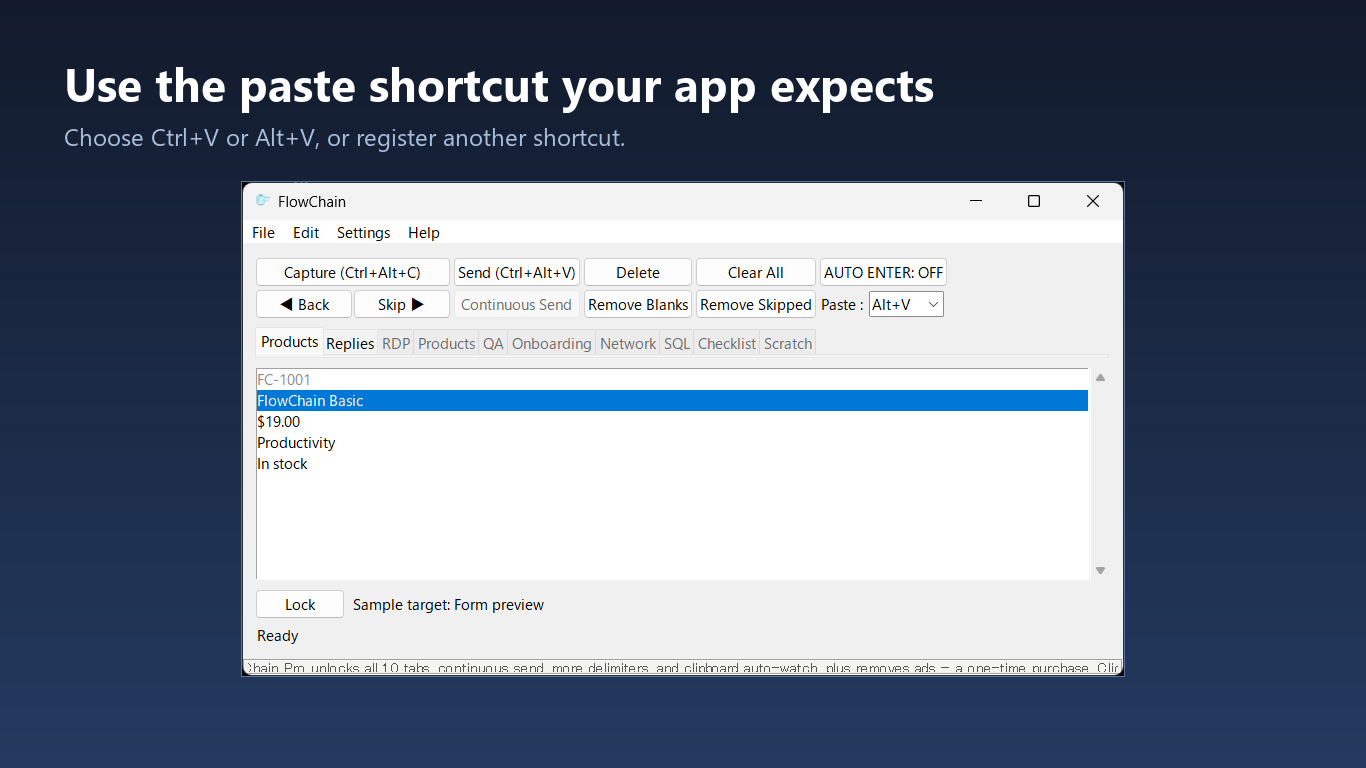Select the Productivity list row
This screenshot has width=1366, height=768.
click(672, 443)
